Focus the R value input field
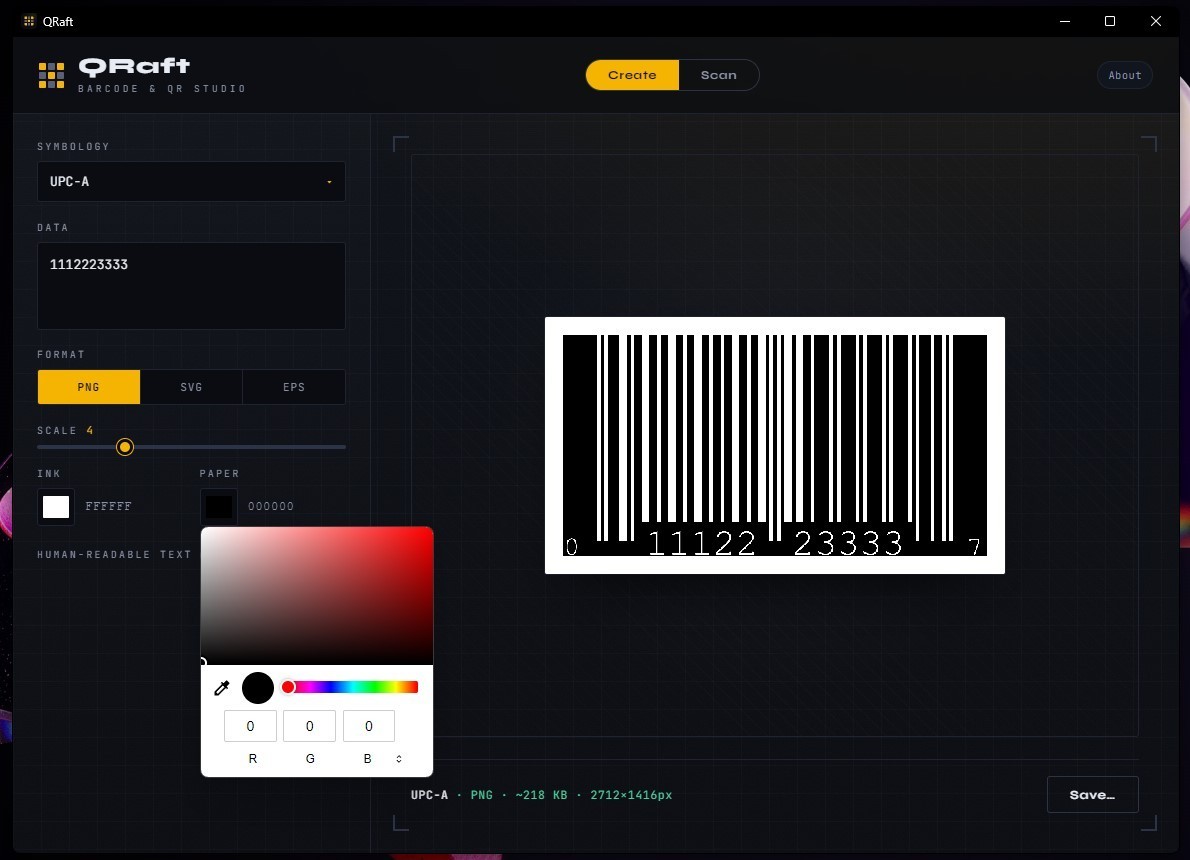The width and height of the screenshot is (1190, 860). [250, 726]
